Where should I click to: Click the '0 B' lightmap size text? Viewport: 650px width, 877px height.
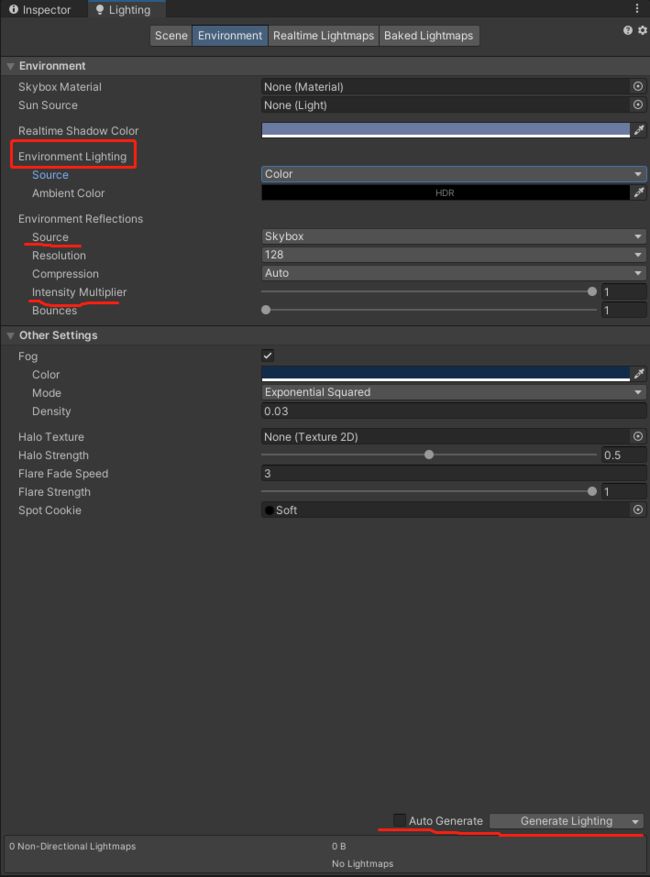tap(338, 846)
